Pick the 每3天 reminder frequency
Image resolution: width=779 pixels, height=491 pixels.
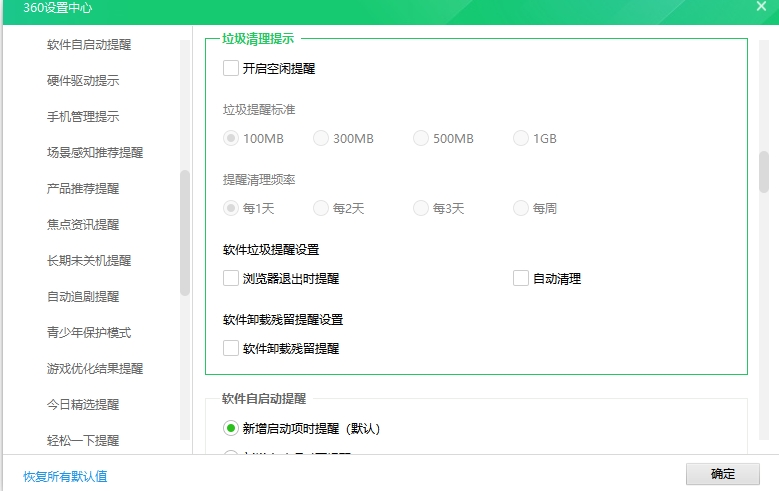(421, 208)
